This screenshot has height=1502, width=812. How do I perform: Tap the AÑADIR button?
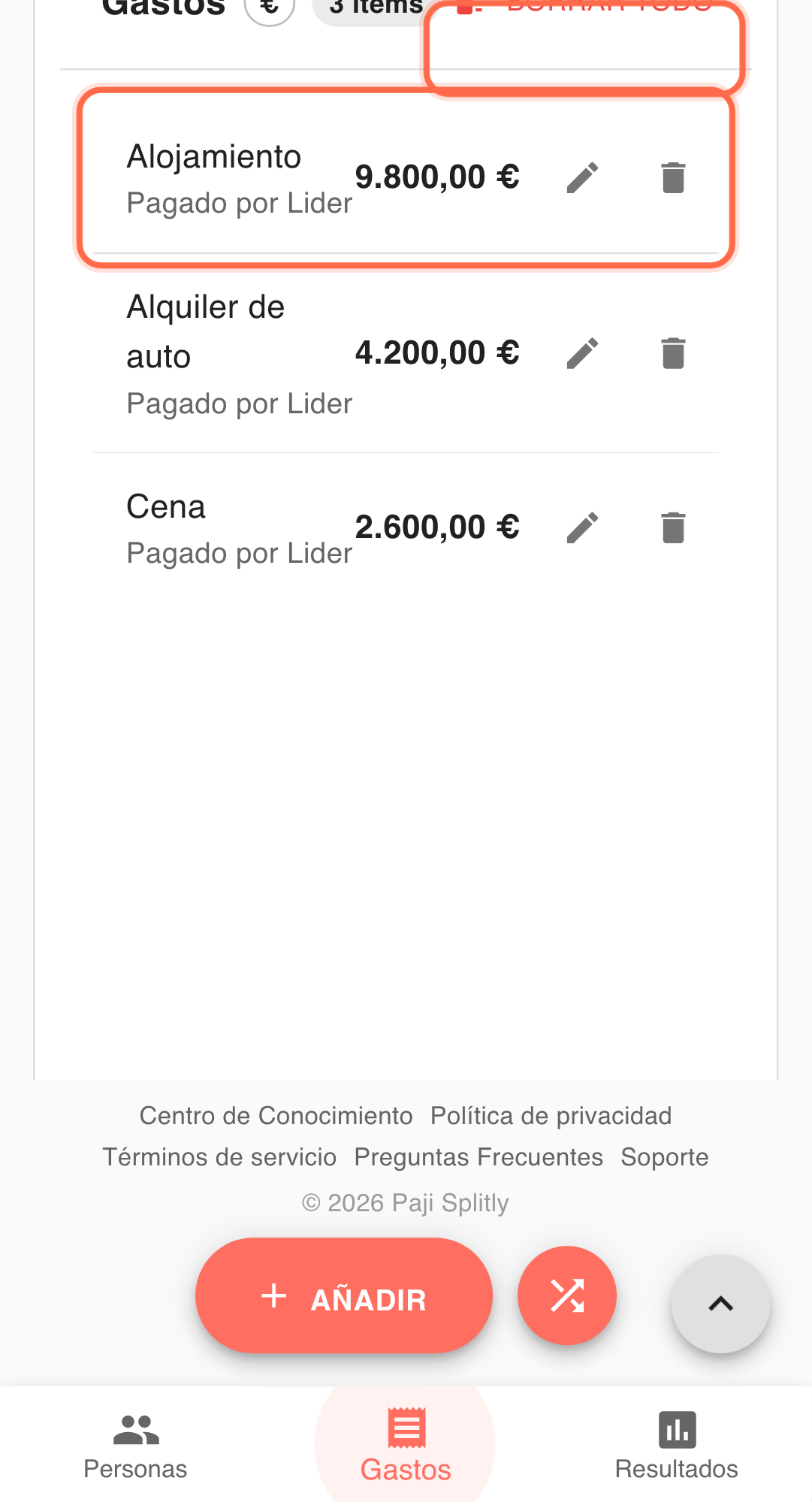click(x=344, y=1297)
